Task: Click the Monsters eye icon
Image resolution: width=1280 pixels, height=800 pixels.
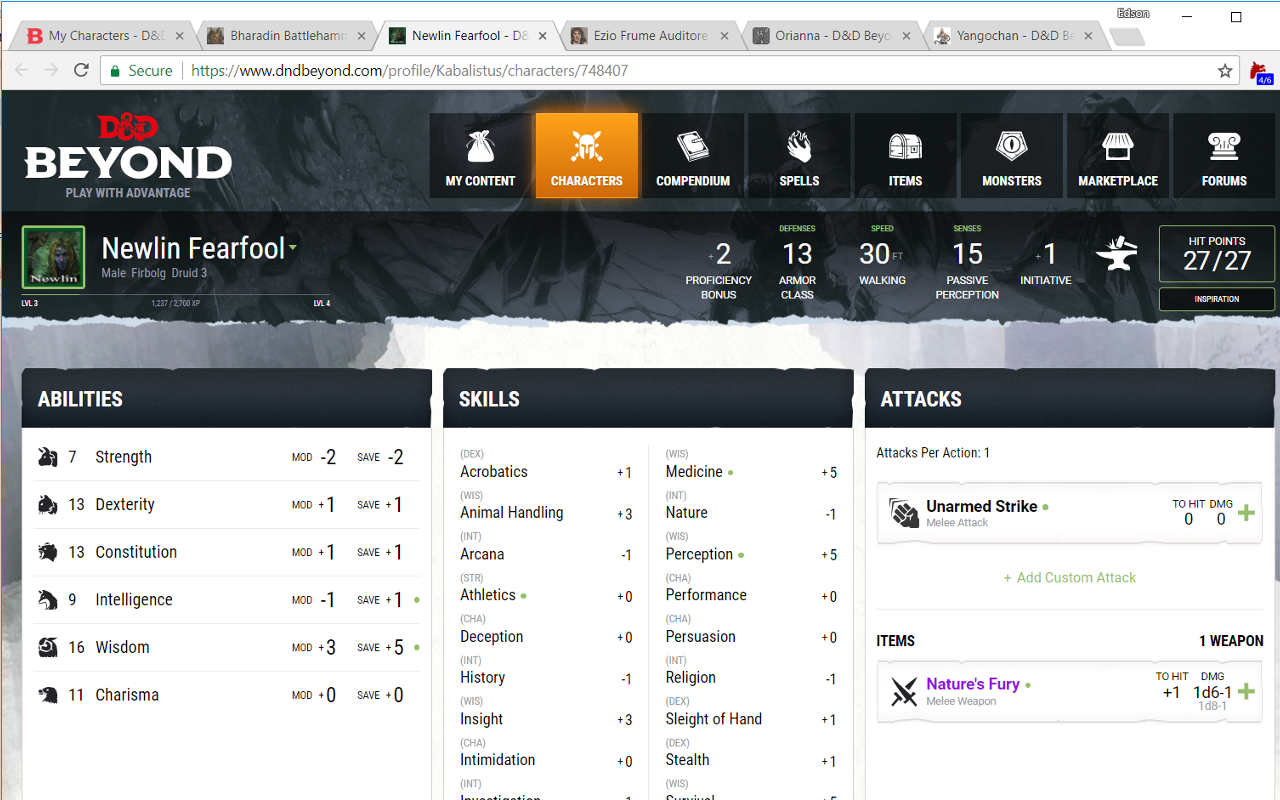Action: (1012, 147)
